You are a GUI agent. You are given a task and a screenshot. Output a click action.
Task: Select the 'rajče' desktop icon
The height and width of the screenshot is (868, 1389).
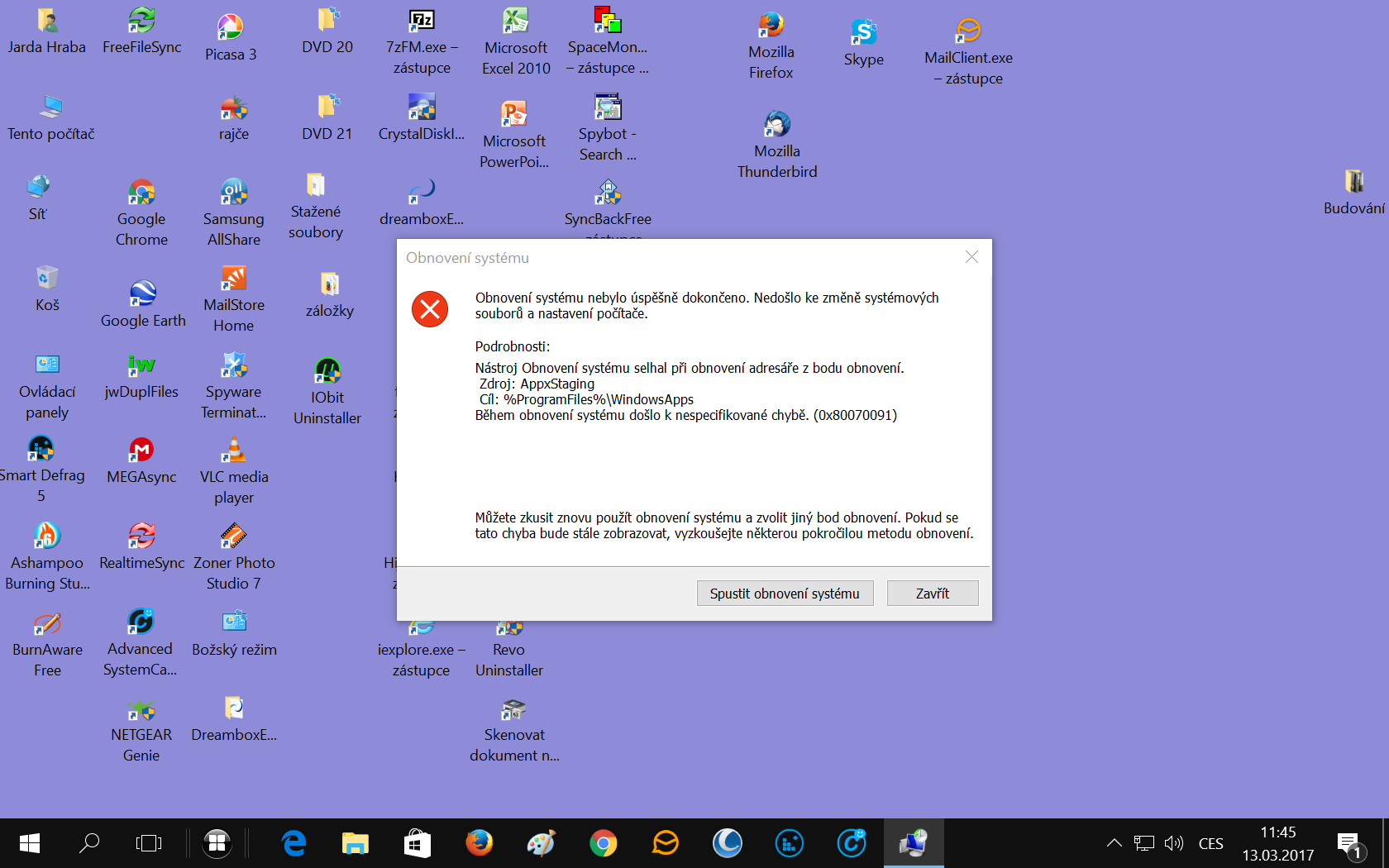tap(234, 117)
